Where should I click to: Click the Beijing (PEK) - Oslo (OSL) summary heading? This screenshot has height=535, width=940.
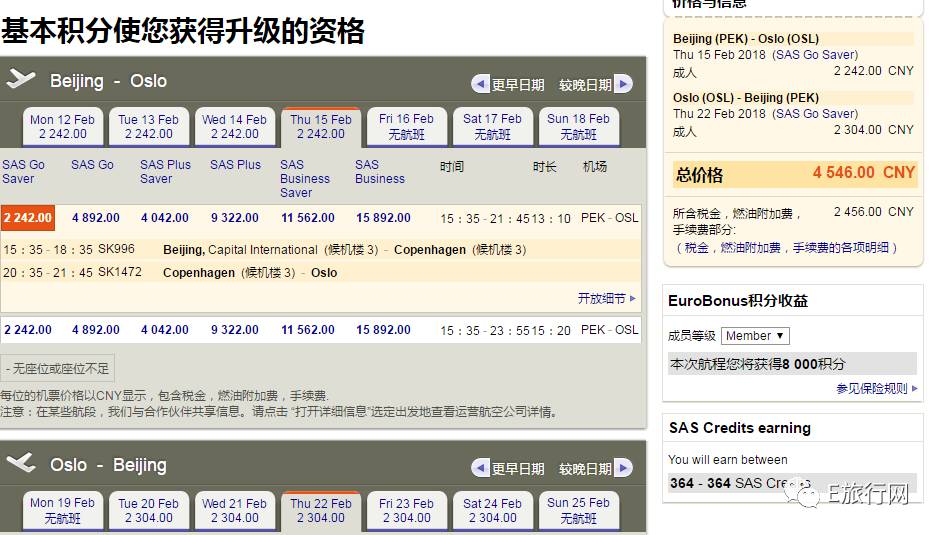(746, 38)
